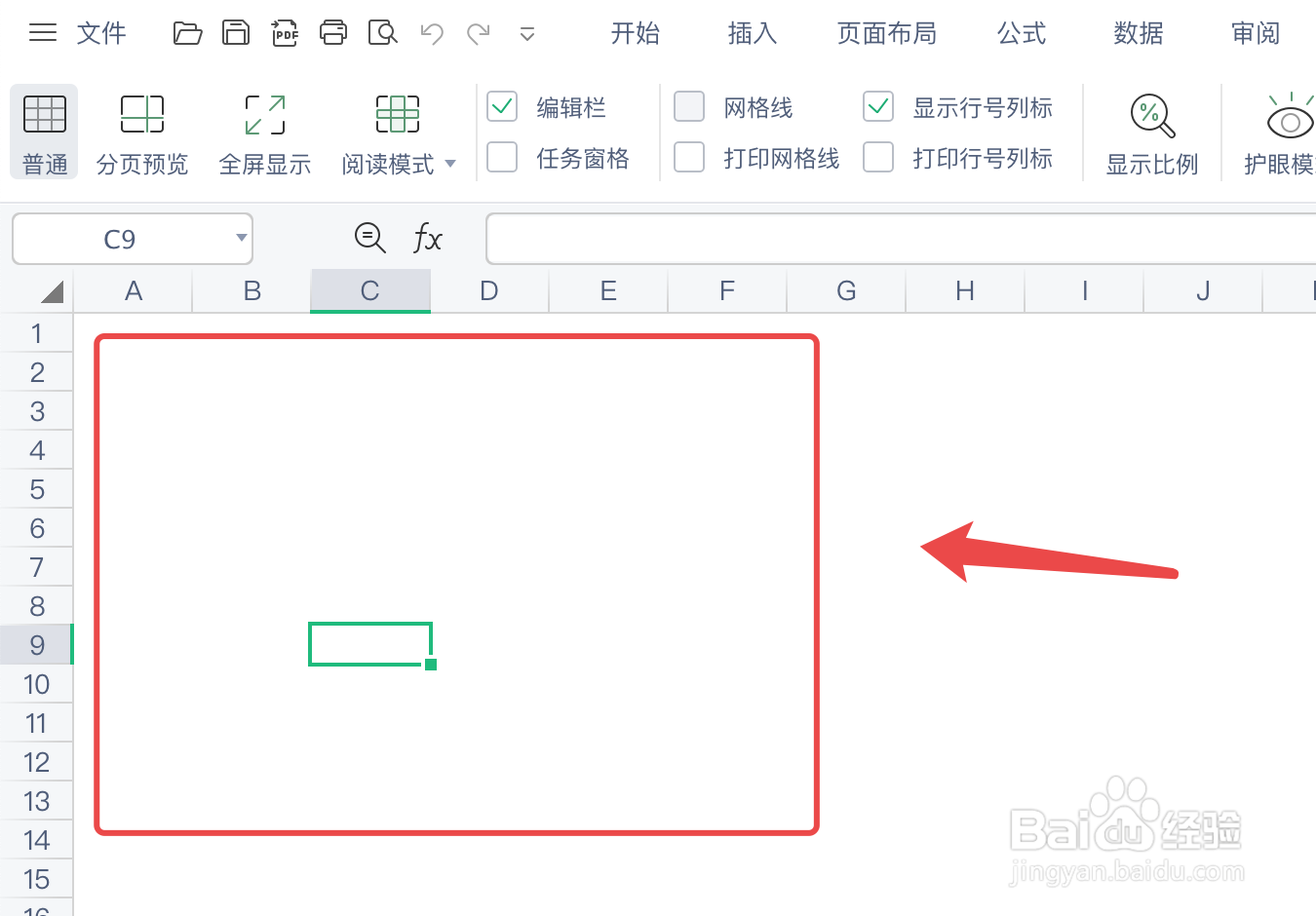Click the redo arrow

(478, 34)
